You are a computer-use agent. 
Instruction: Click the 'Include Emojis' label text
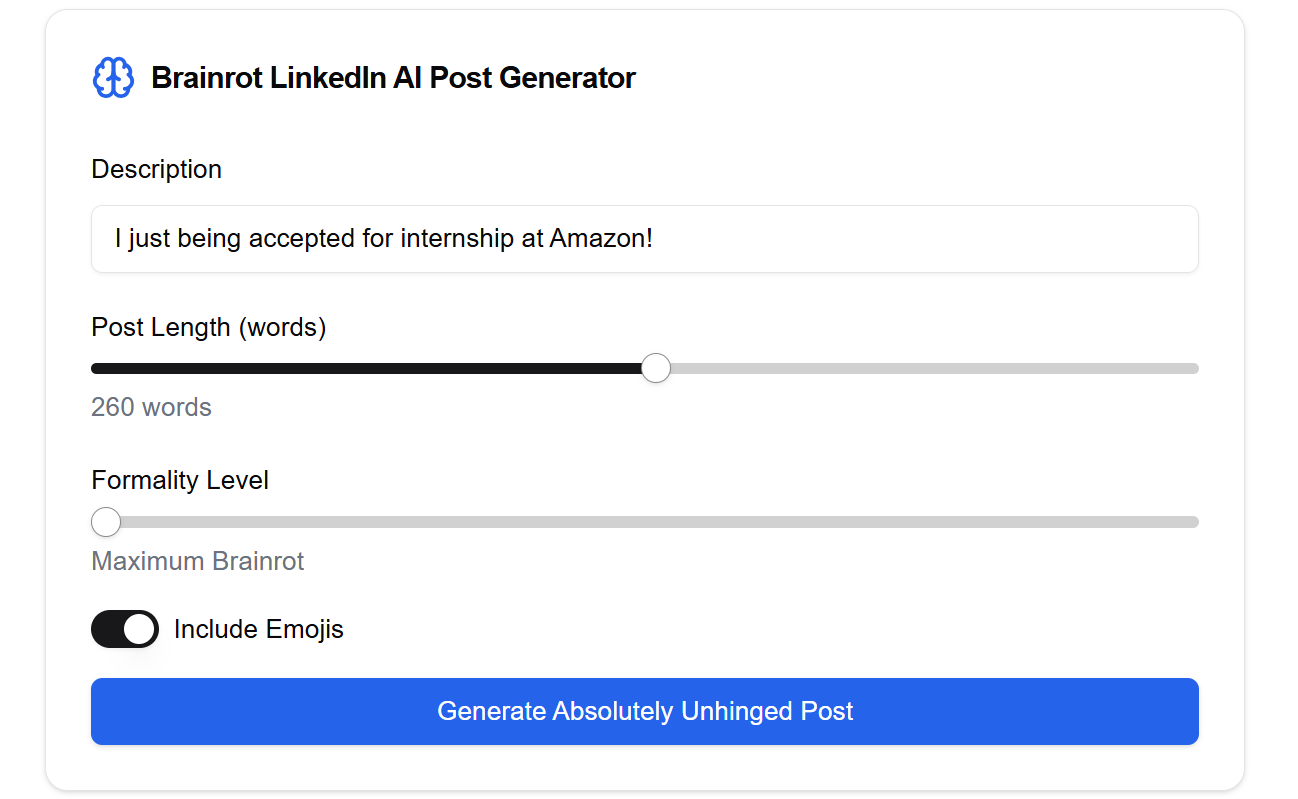click(258, 629)
